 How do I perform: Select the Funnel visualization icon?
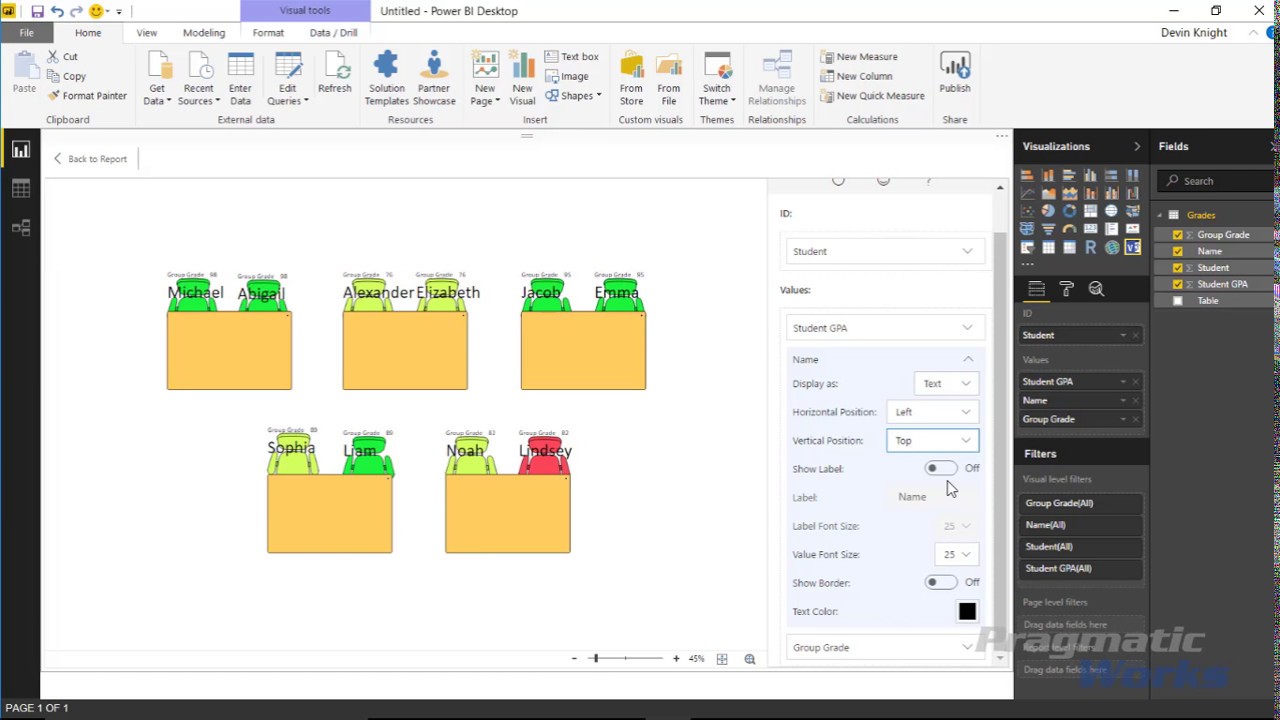click(x=1048, y=229)
